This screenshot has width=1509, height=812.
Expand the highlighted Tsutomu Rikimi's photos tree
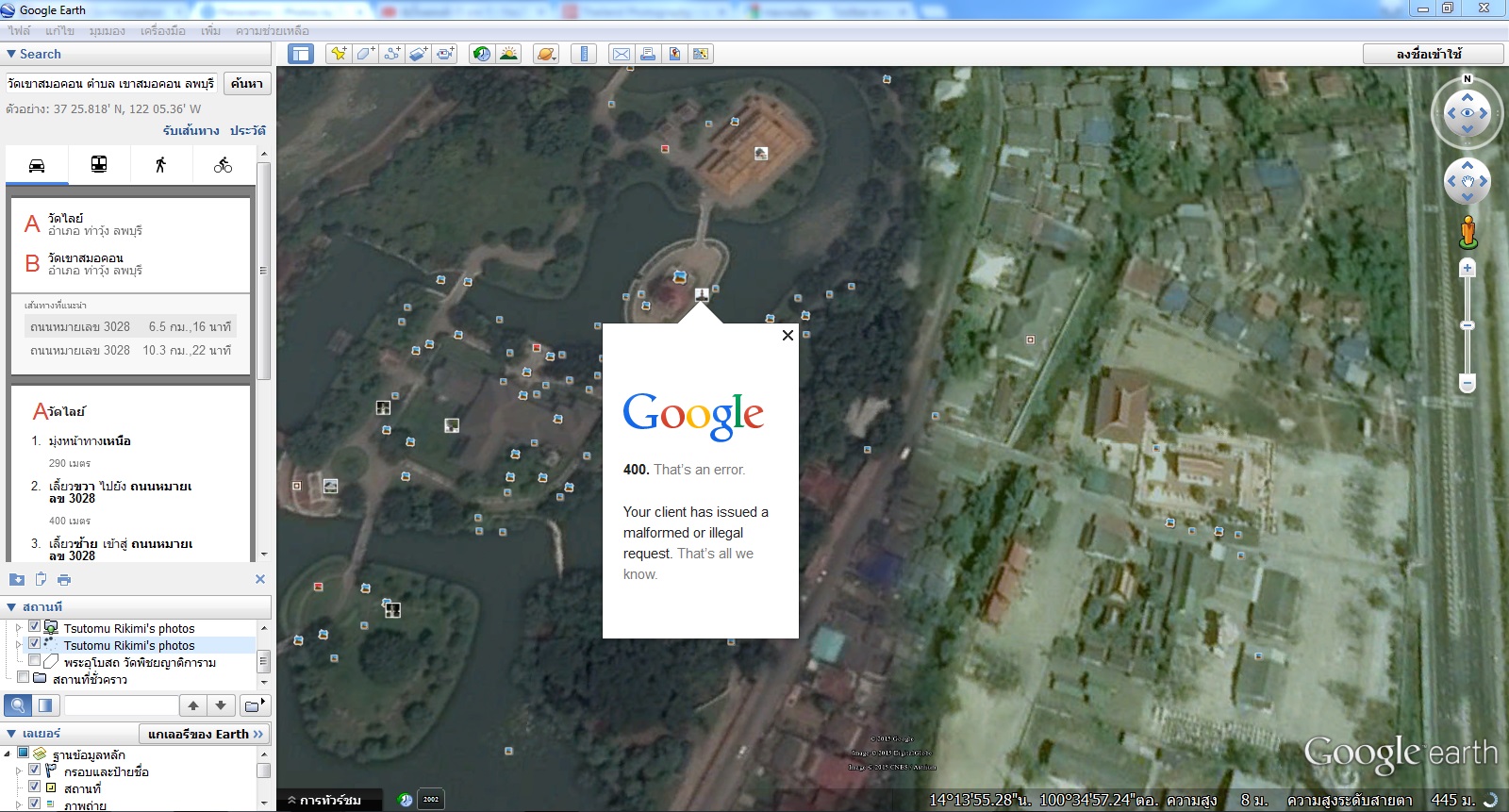tap(19, 644)
